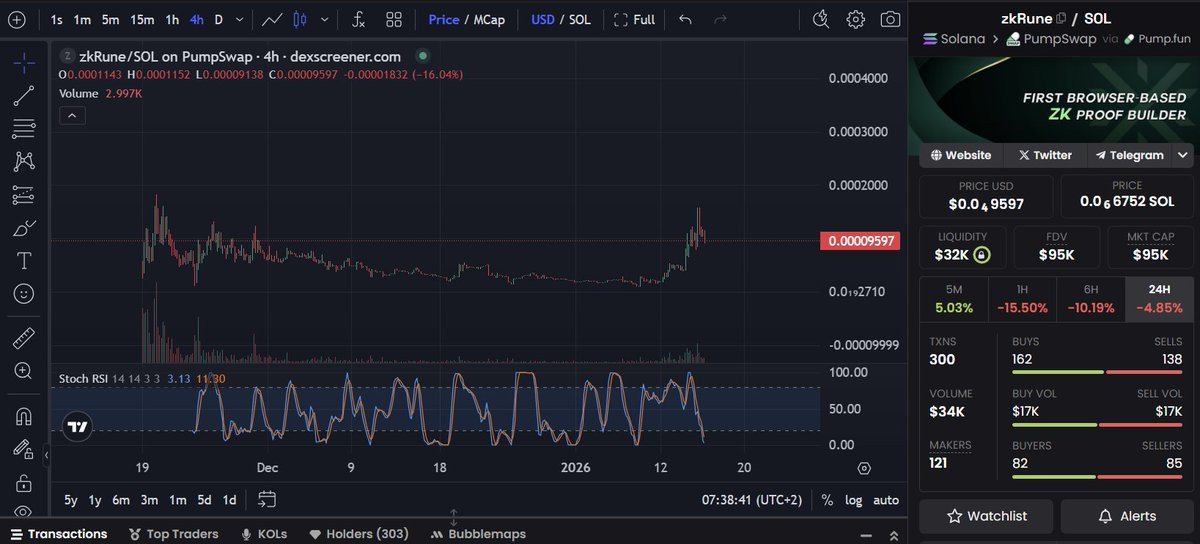Toggle stay in drawing mode
The image size is (1200, 544).
point(24,448)
